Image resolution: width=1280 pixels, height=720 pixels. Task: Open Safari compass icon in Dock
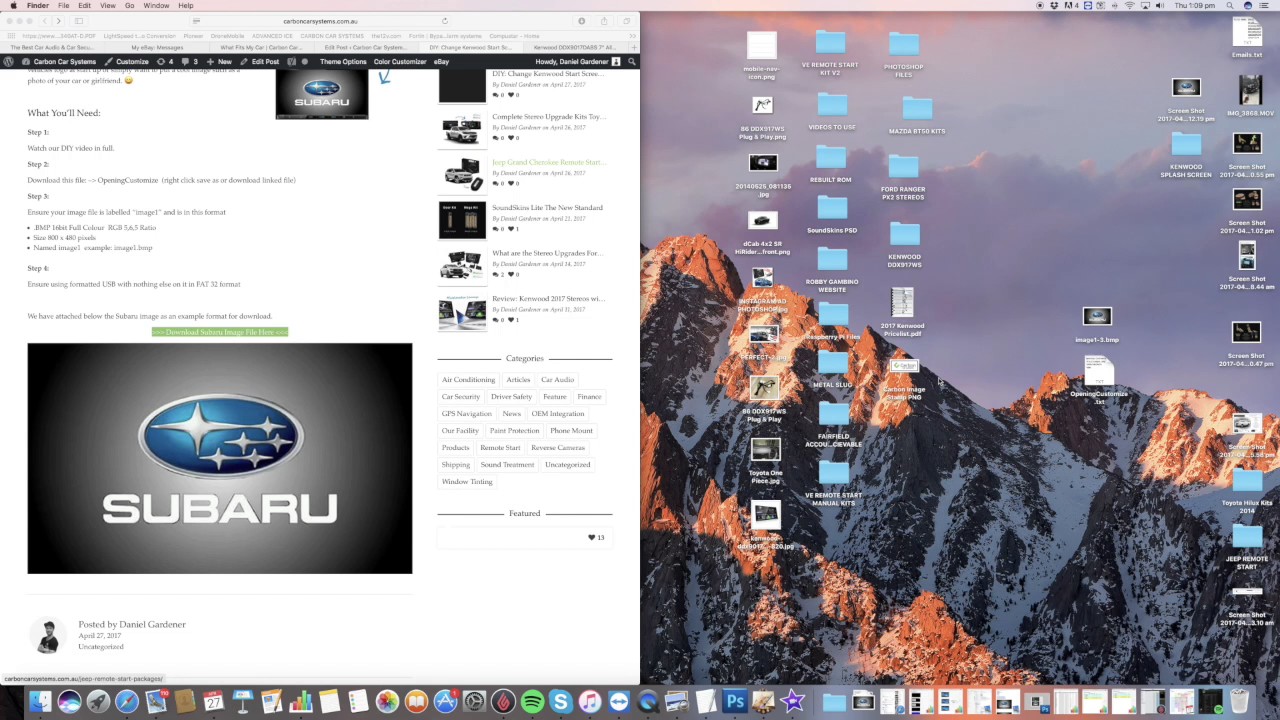click(127, 702)
